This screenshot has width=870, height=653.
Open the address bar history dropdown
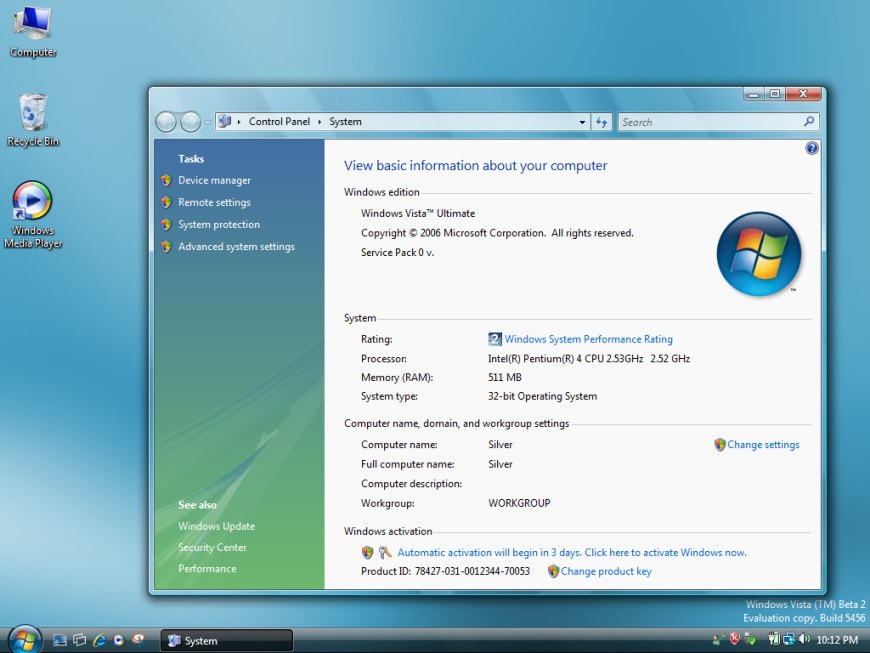[582, 122]
